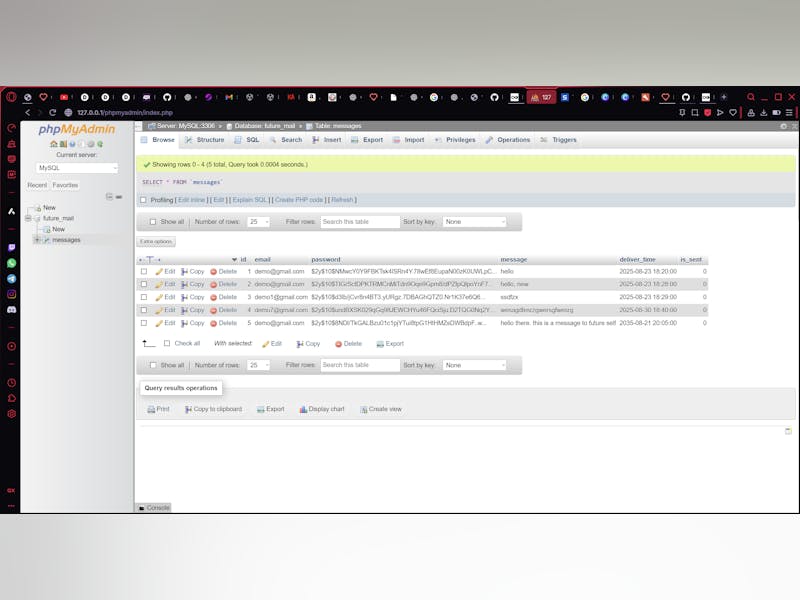Image resolution: width=800 pixels, height=600 pixels.
Task: Click the id column sort arrow
Action: (234, 260)
